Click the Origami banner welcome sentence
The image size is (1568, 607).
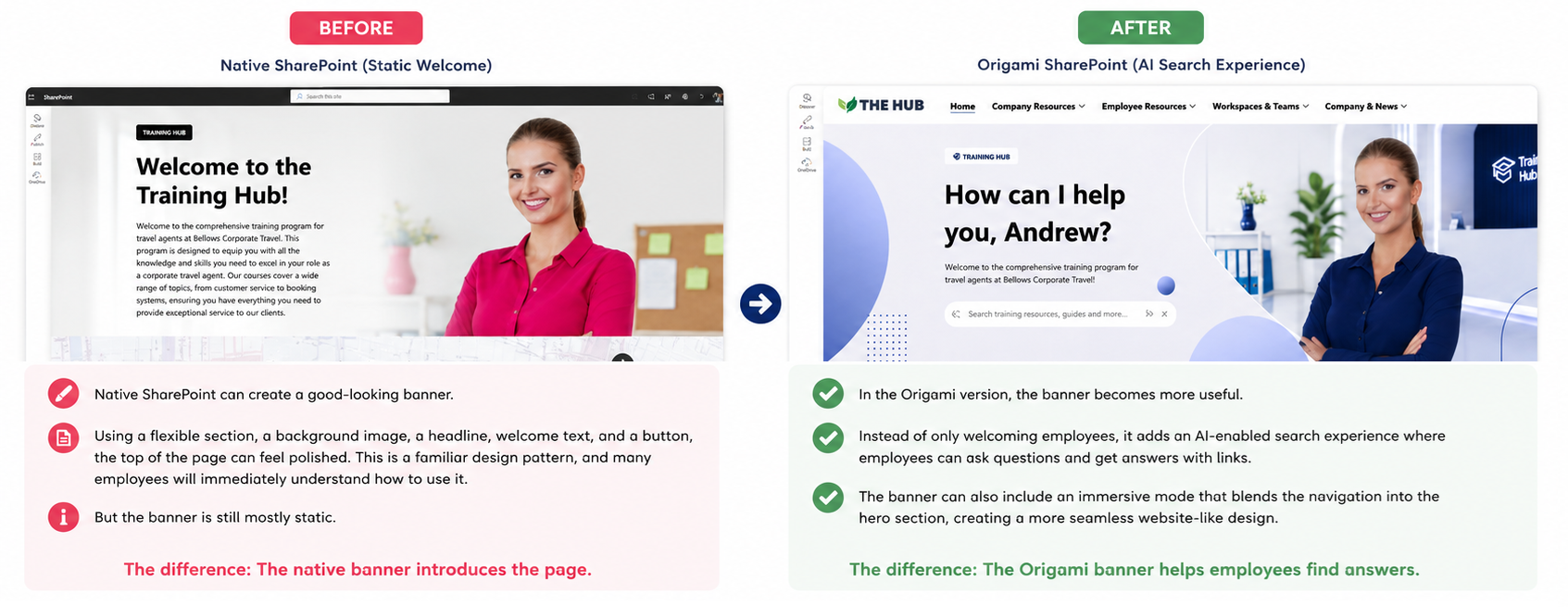(1041, 273)
